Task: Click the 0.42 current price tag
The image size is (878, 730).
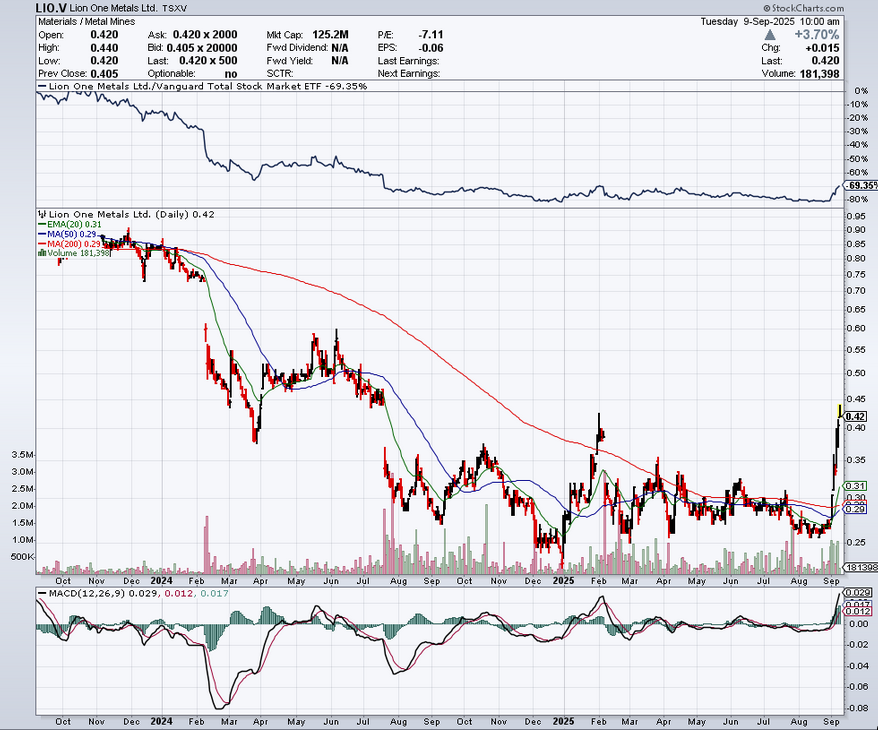Action: 855,417
